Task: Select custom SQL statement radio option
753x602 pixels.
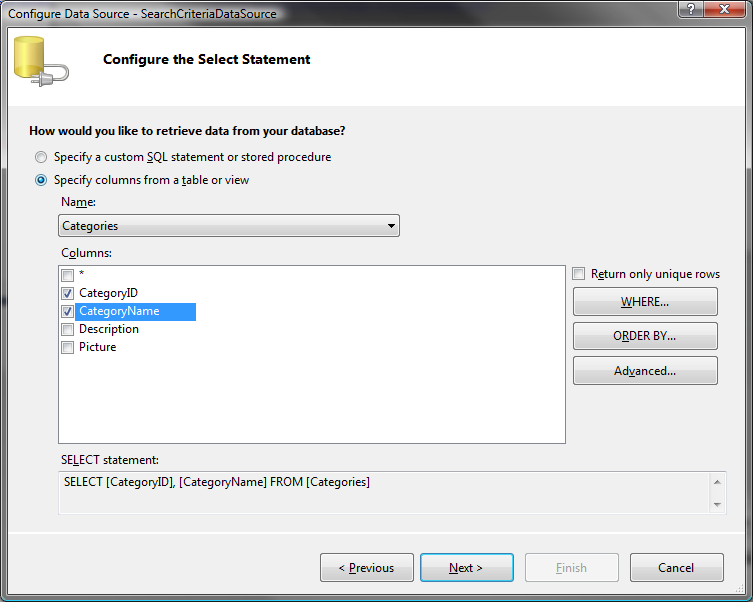Action: (41, 157)
